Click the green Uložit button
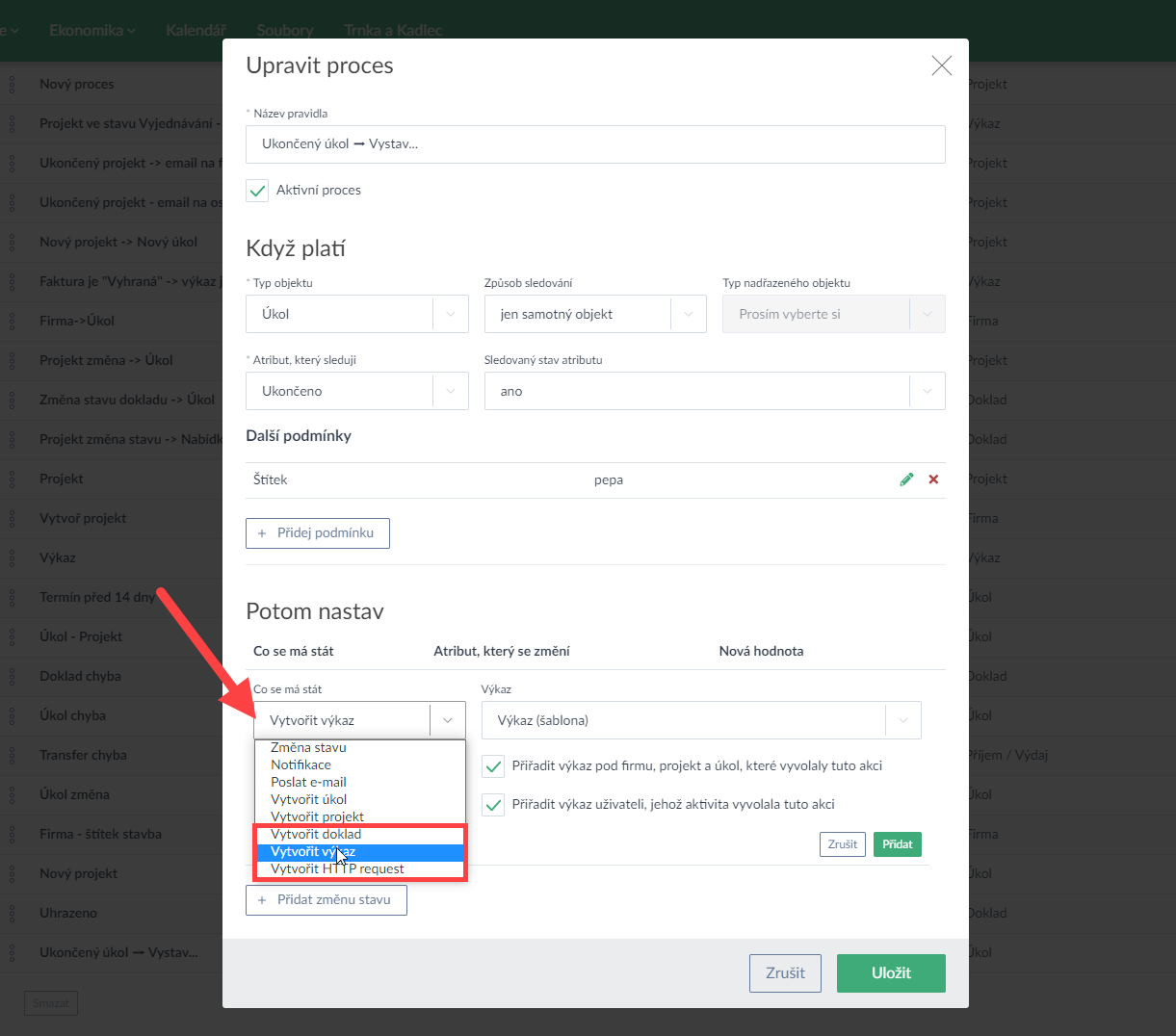This screenshot has height=1036, width=1176. [x=891, y=973]
